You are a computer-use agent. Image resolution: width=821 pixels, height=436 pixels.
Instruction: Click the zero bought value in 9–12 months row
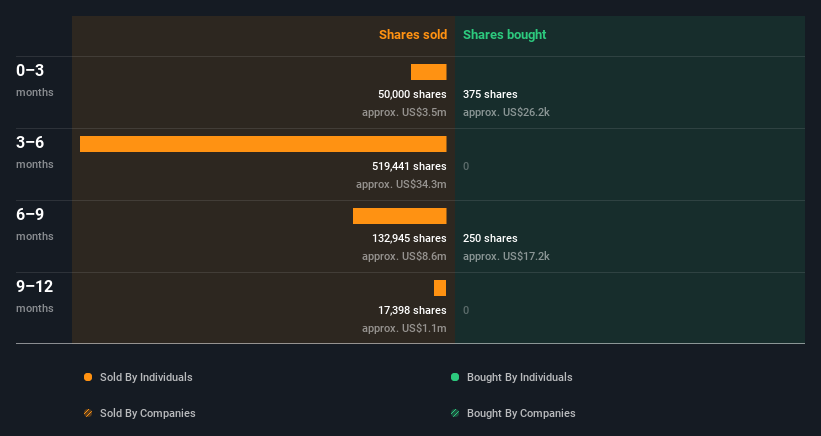click(x=466, y=310)
